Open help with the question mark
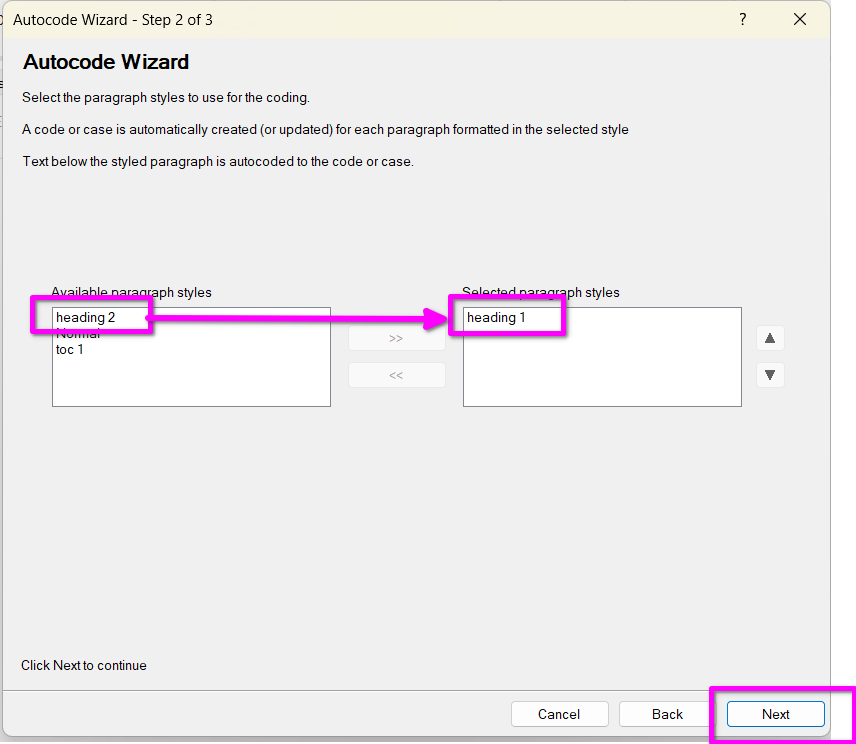This screenshot has width=856, height=744. pyautogui.click(x=743, y=20)
